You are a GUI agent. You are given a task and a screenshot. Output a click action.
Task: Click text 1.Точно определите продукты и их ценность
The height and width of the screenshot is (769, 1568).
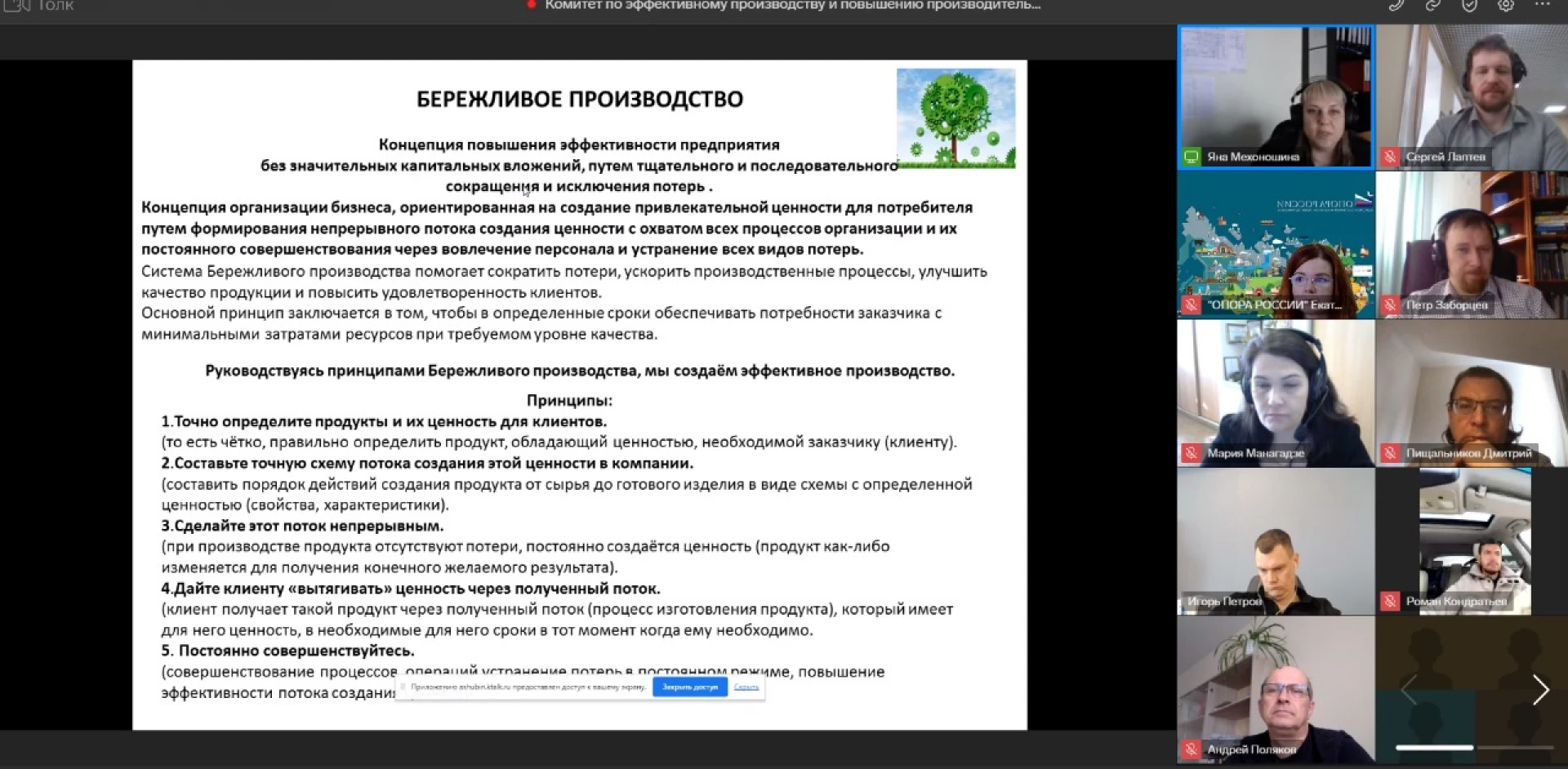[x=384, y=422]
